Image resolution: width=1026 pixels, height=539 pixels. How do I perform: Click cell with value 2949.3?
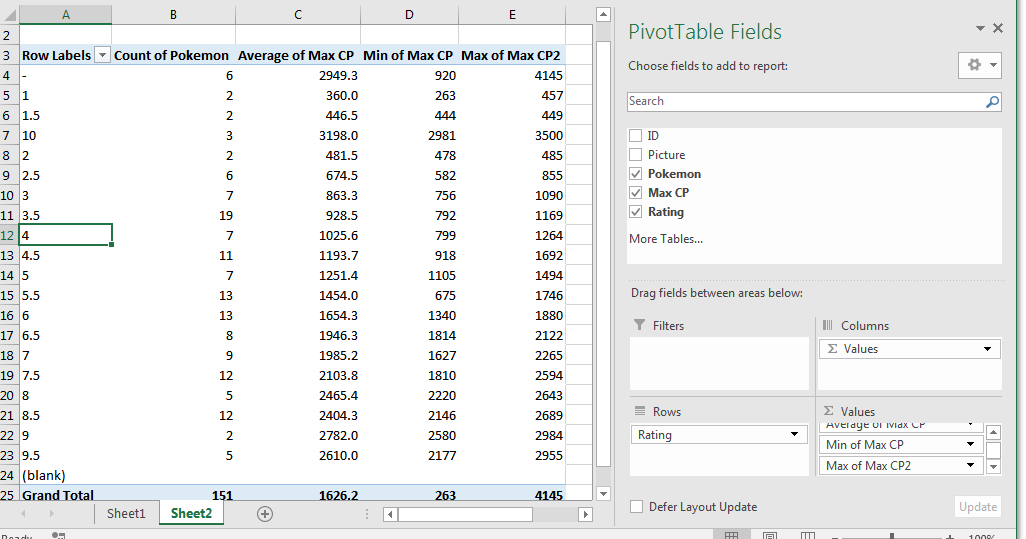(x=298, y=76)
